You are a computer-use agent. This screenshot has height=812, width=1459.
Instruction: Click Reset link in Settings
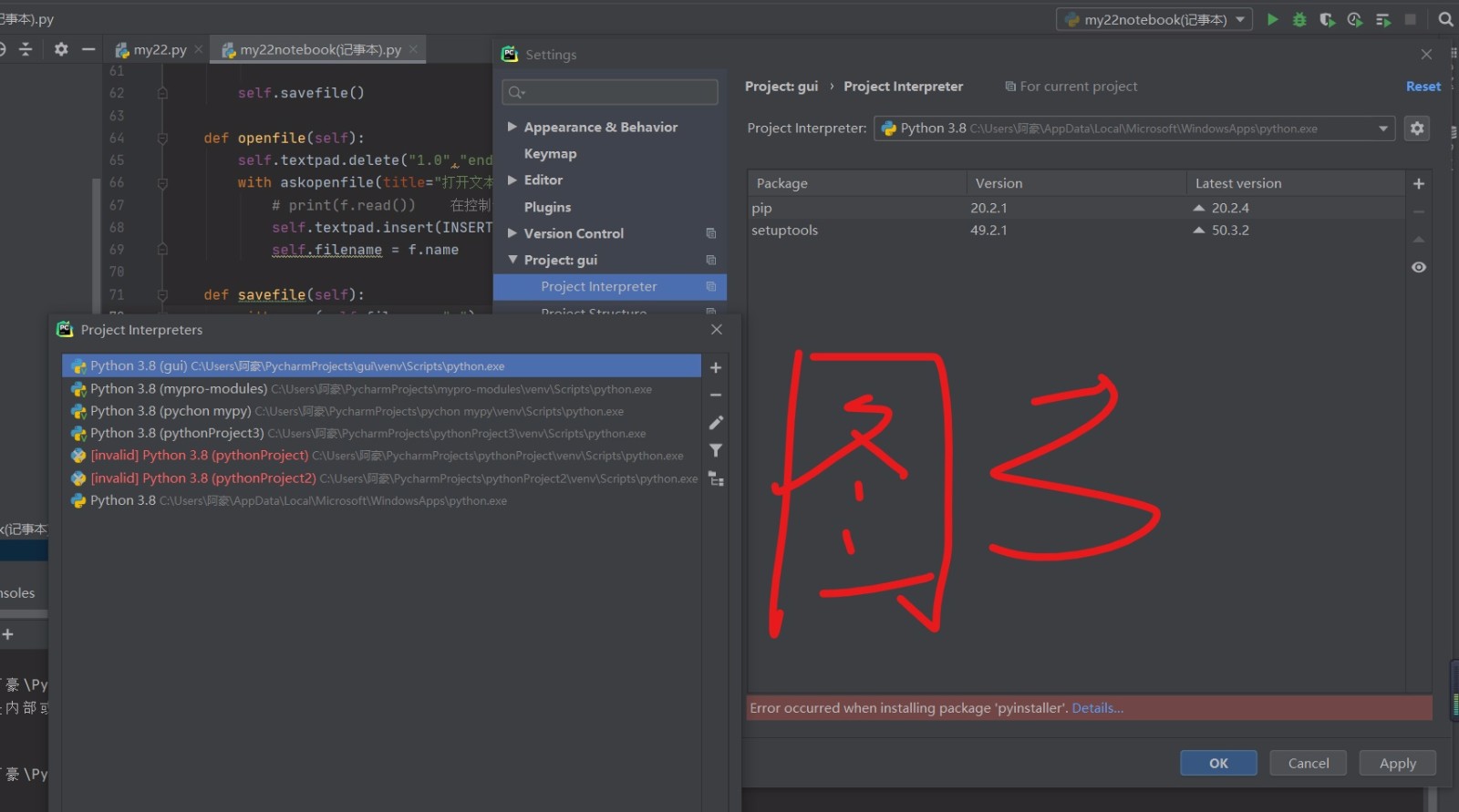click(1423, 87)
